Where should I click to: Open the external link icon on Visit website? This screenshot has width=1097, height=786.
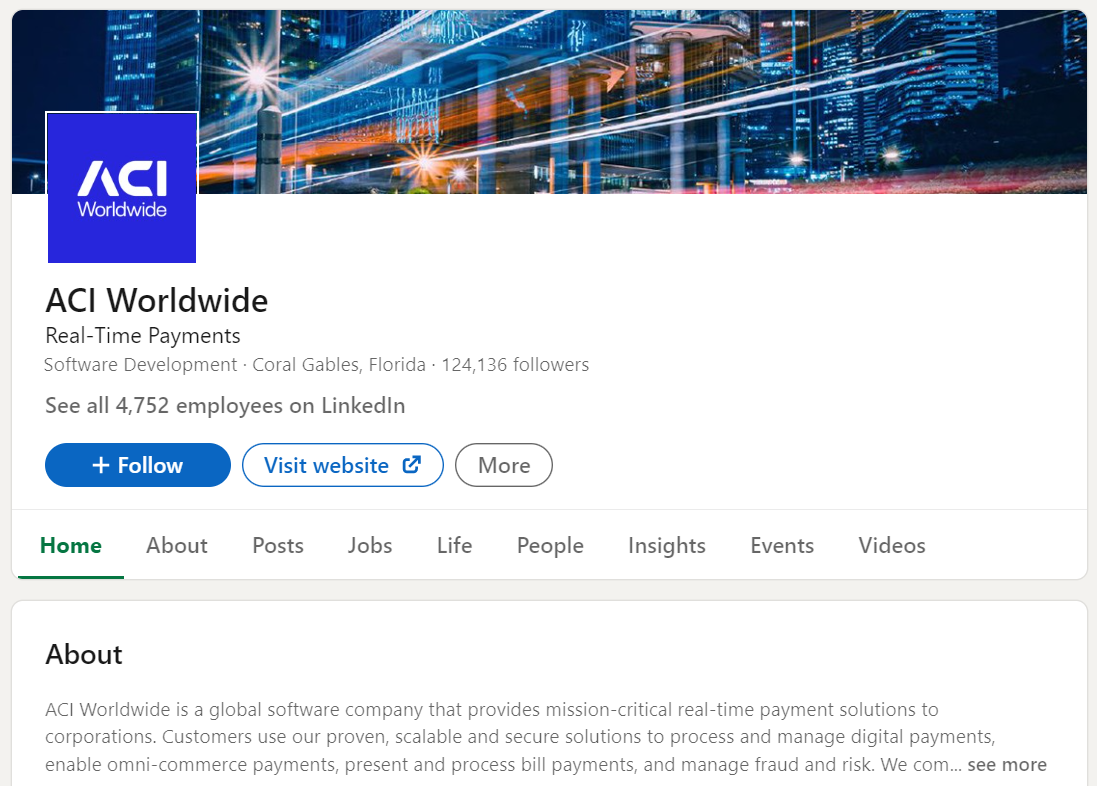click(x=410, y=464)
